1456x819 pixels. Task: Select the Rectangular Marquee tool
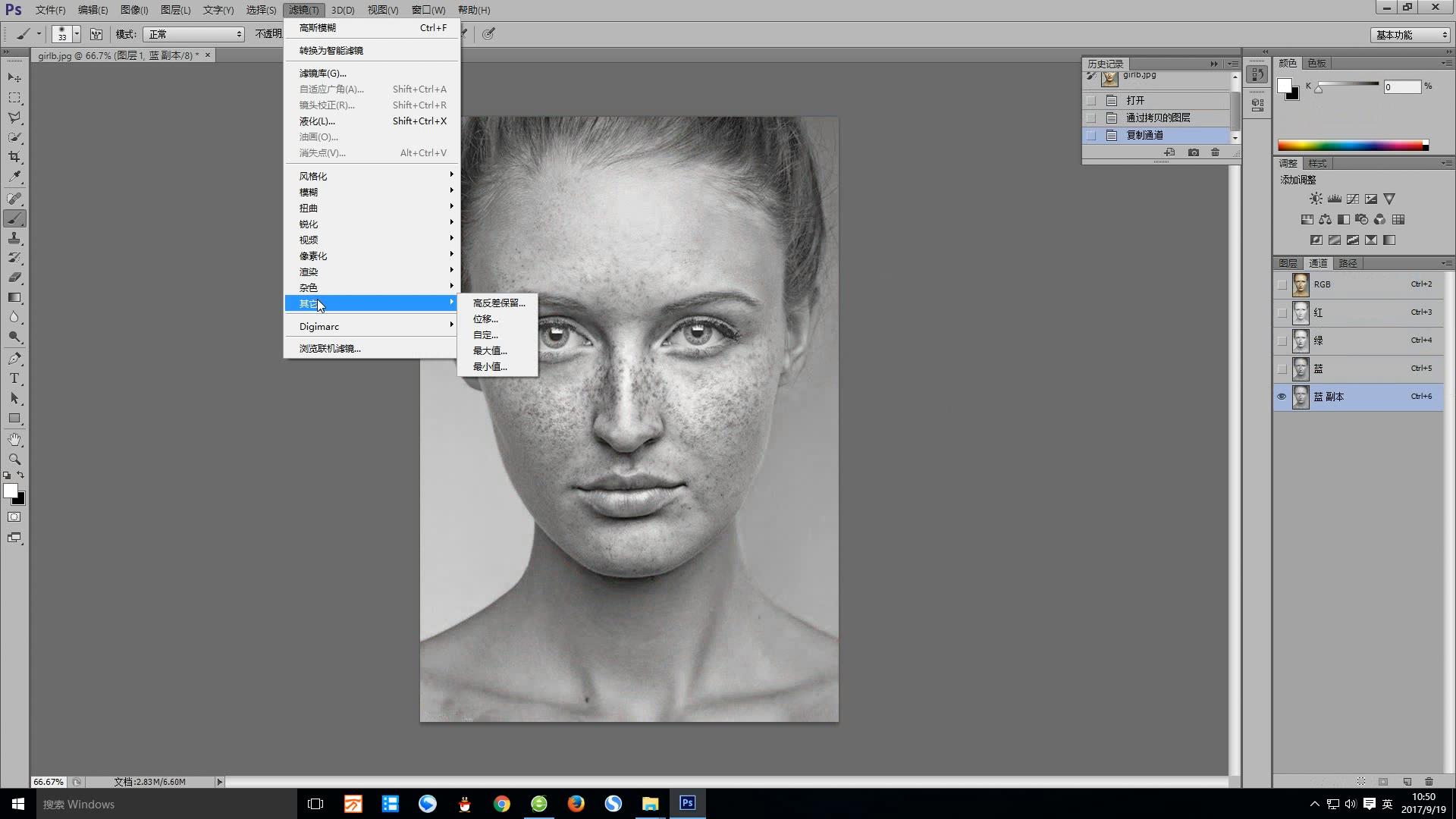(x=14, y=98)
